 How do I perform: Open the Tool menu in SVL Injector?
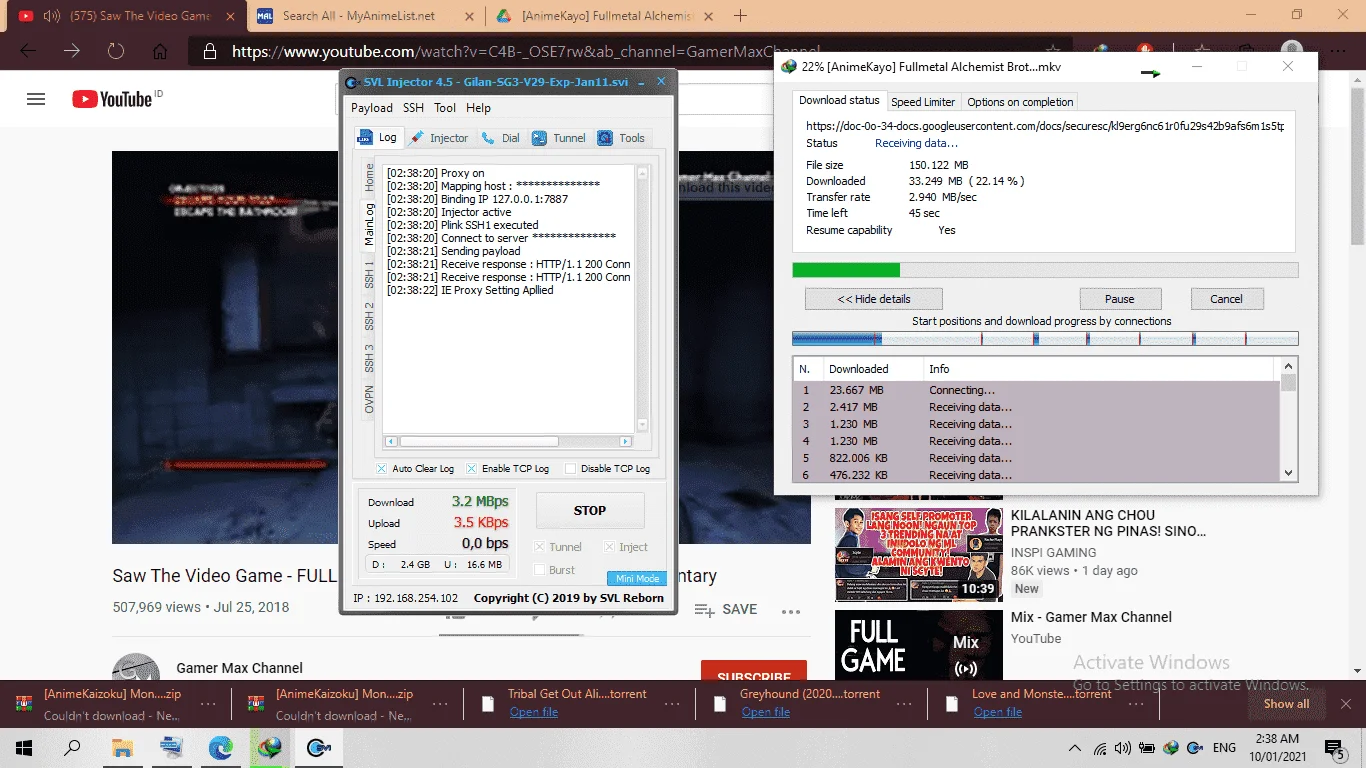[445, 108]
